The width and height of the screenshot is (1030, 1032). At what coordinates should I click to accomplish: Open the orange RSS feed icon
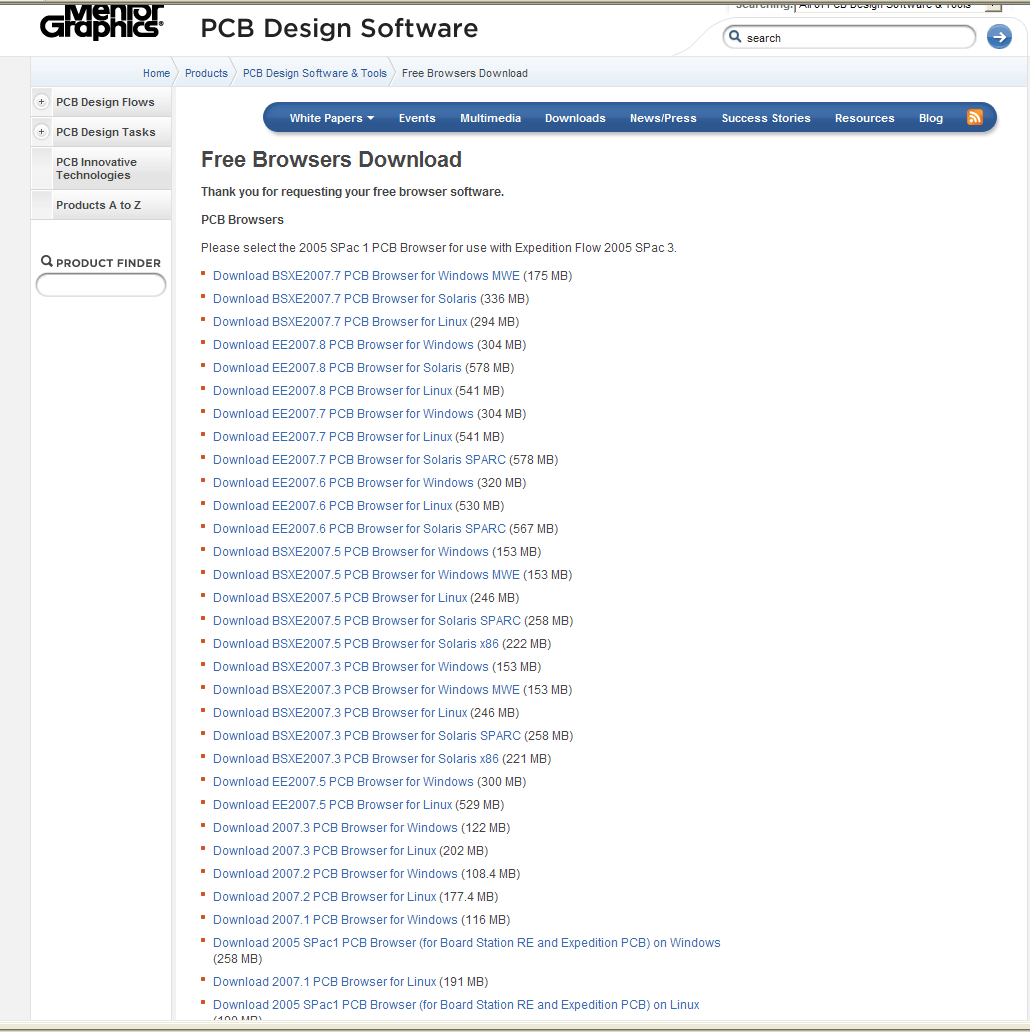pyautogui.click(x=975, y=117)
